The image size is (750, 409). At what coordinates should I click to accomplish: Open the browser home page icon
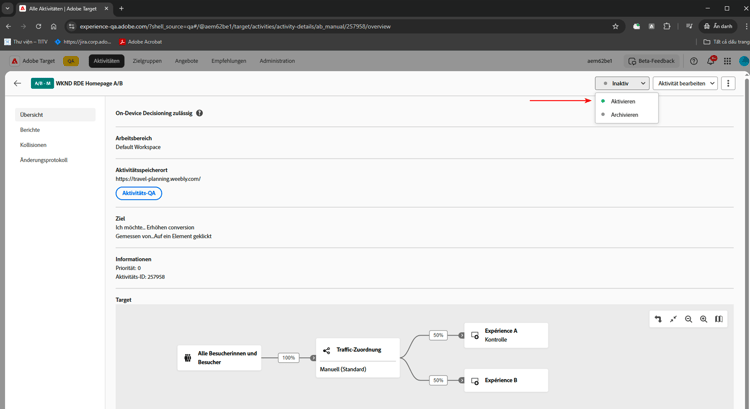point(54,26)
